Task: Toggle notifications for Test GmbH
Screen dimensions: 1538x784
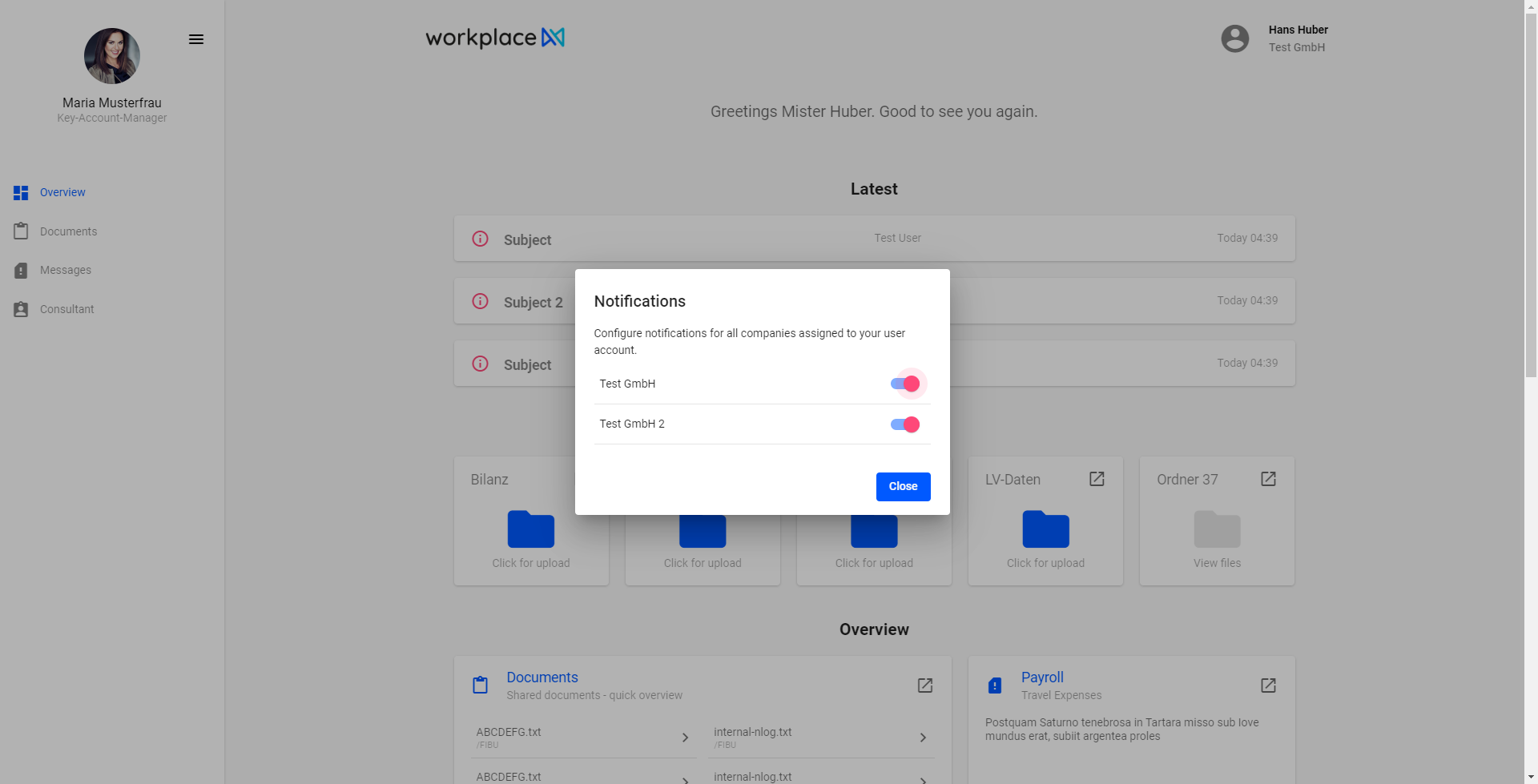Action: click(905, 384)
